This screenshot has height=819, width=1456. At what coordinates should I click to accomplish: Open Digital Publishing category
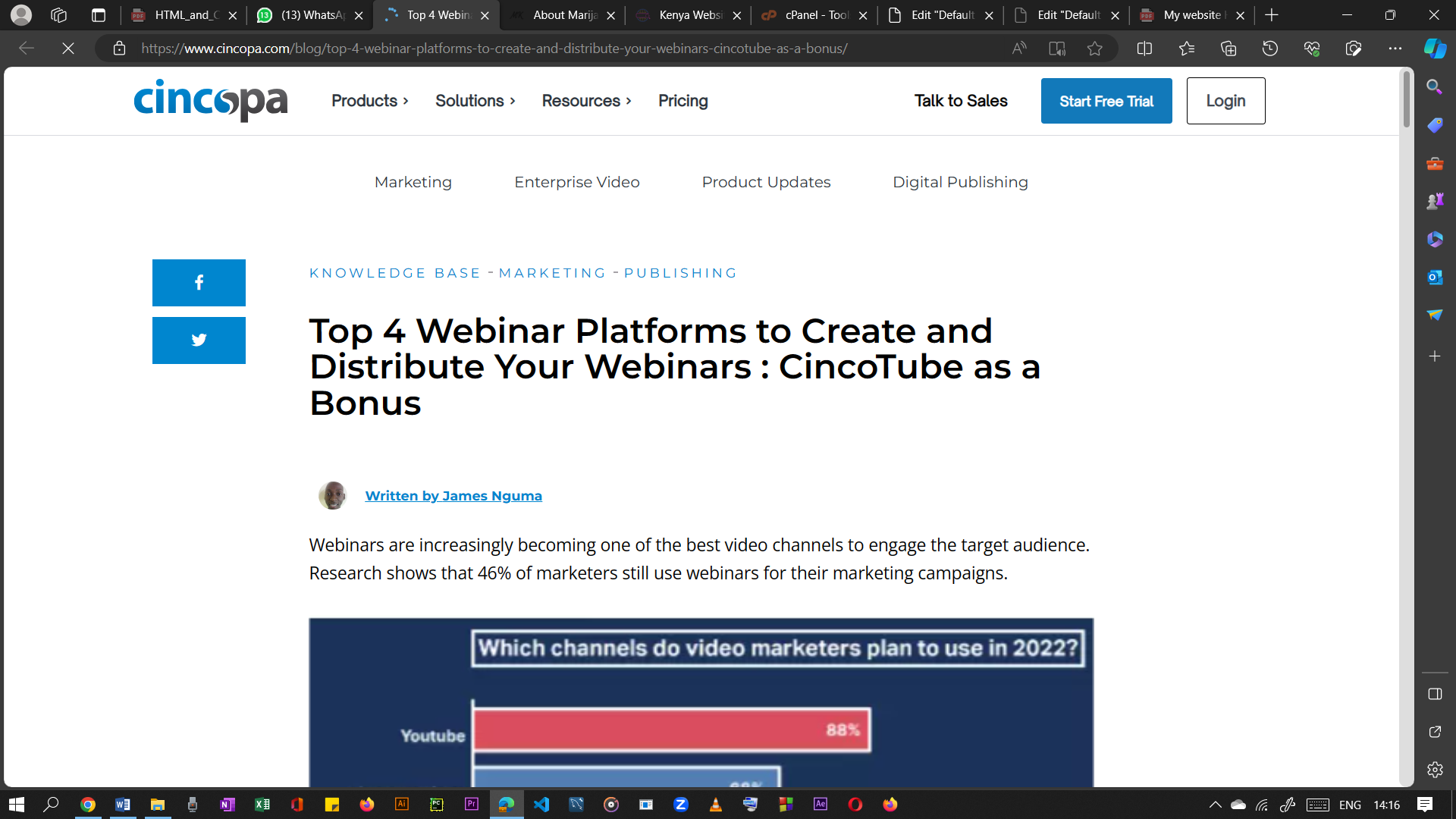tap(960, 183)
